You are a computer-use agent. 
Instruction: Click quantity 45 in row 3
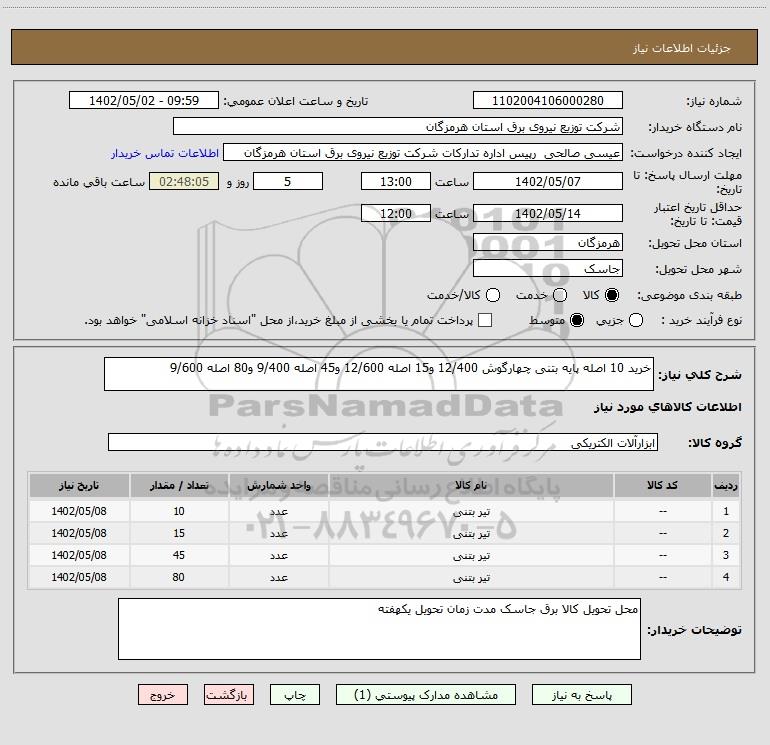(179, 555)
